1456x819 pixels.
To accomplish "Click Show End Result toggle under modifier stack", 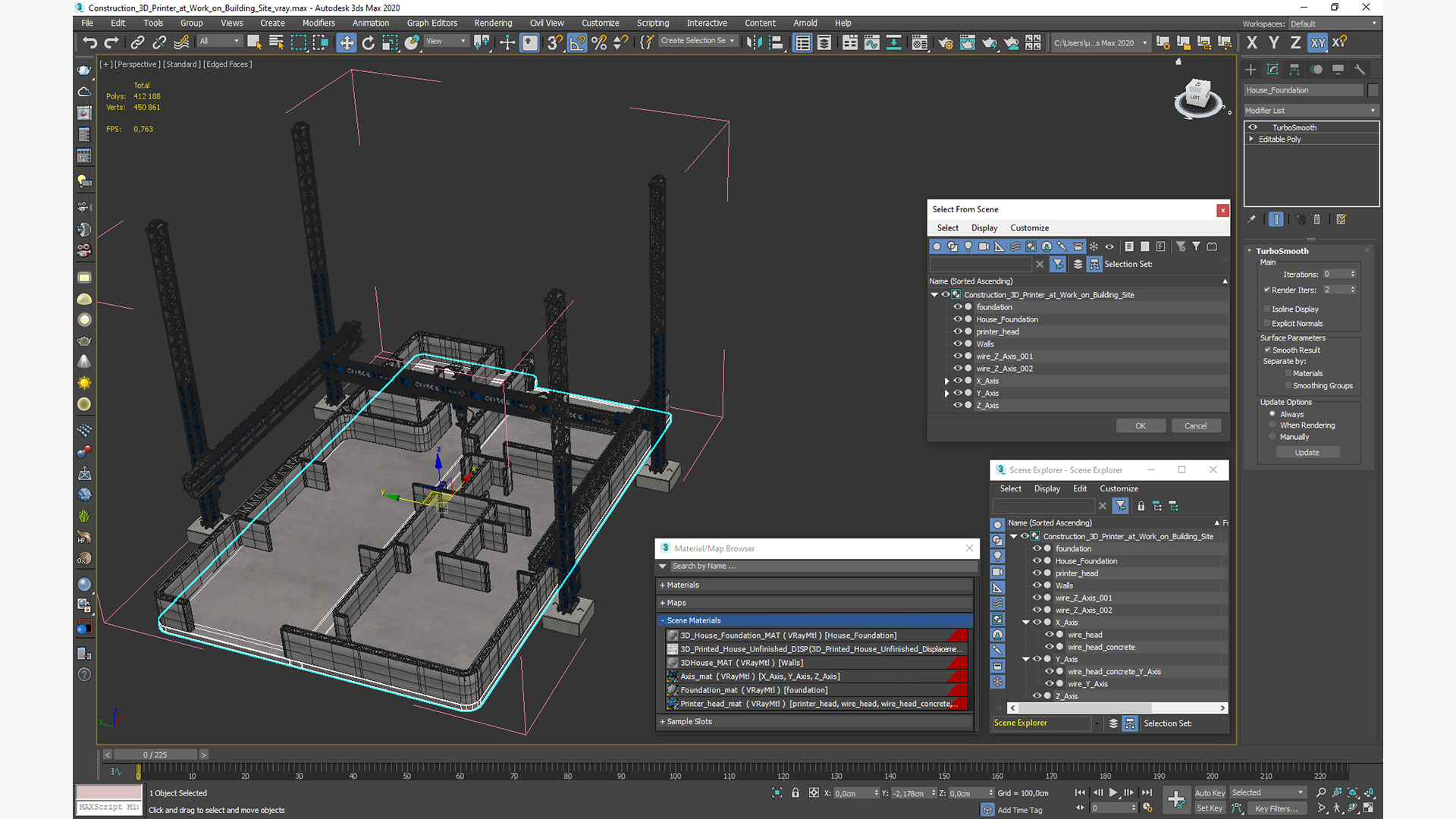I will coord(1276,219).
